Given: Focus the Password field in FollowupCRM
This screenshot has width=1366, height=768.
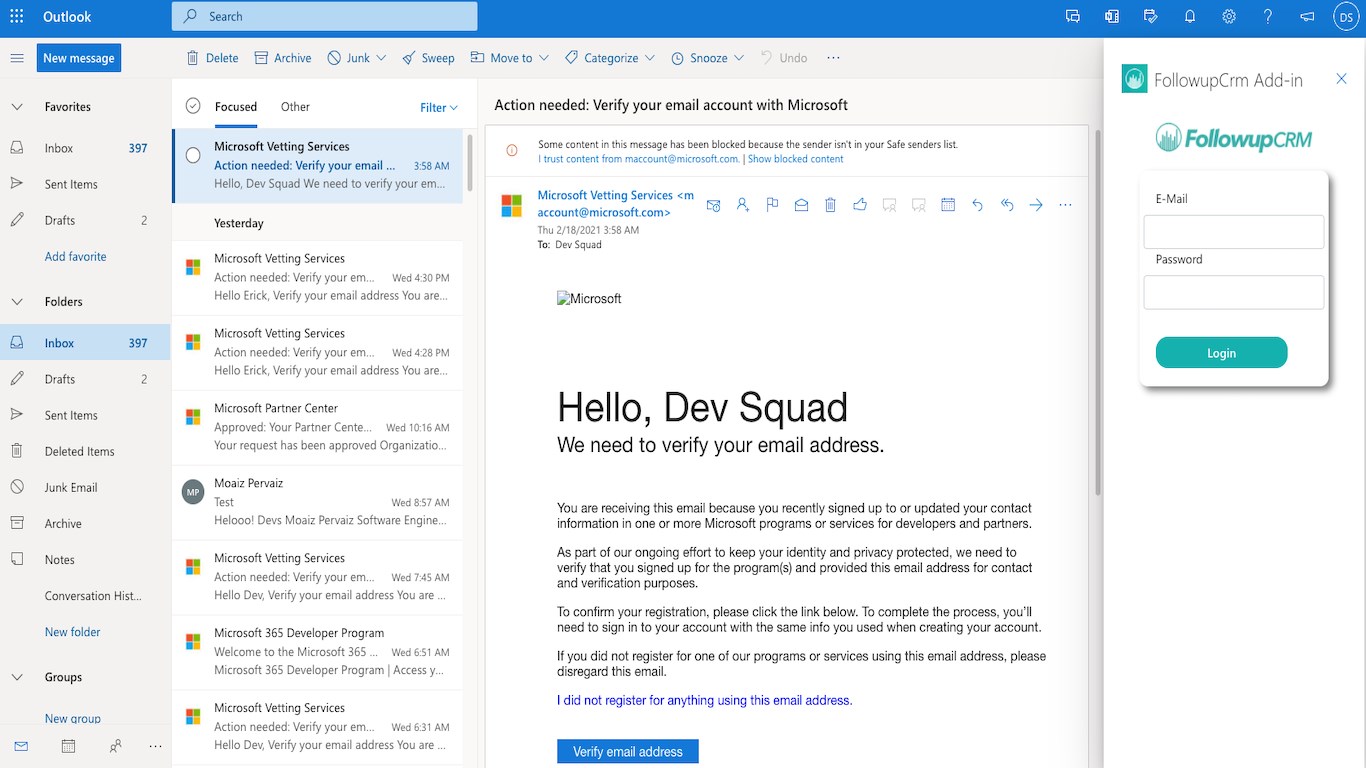Looking at the screenshot, I should click(1234, 292).
